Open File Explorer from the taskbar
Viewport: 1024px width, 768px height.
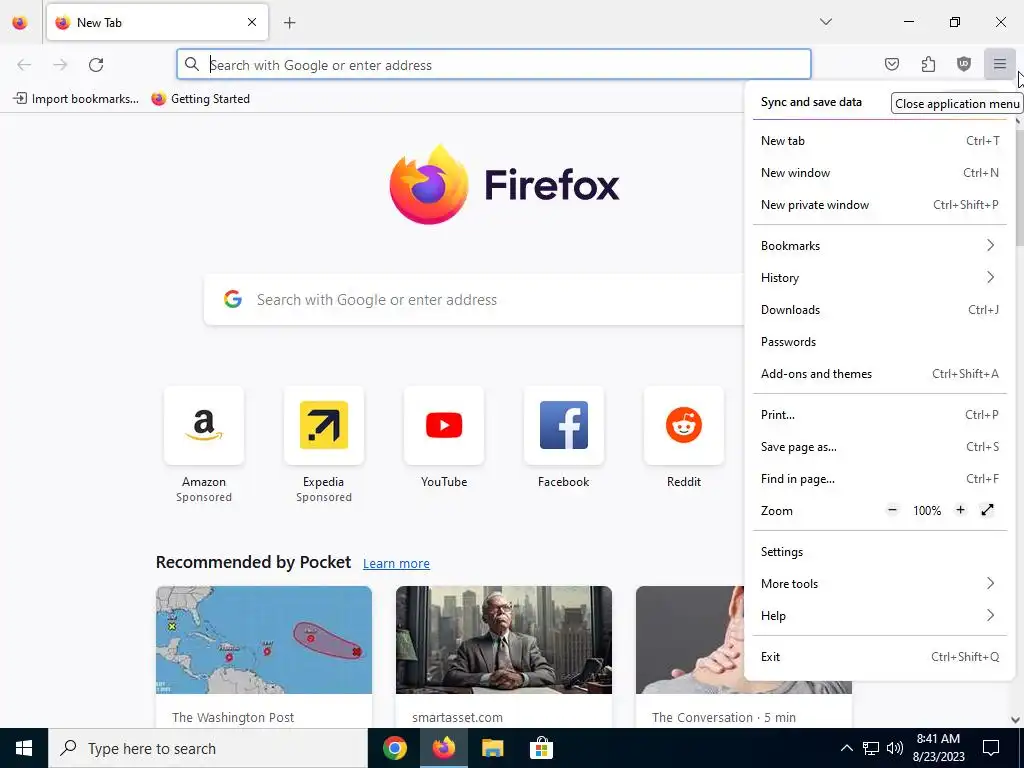point(492,748)
